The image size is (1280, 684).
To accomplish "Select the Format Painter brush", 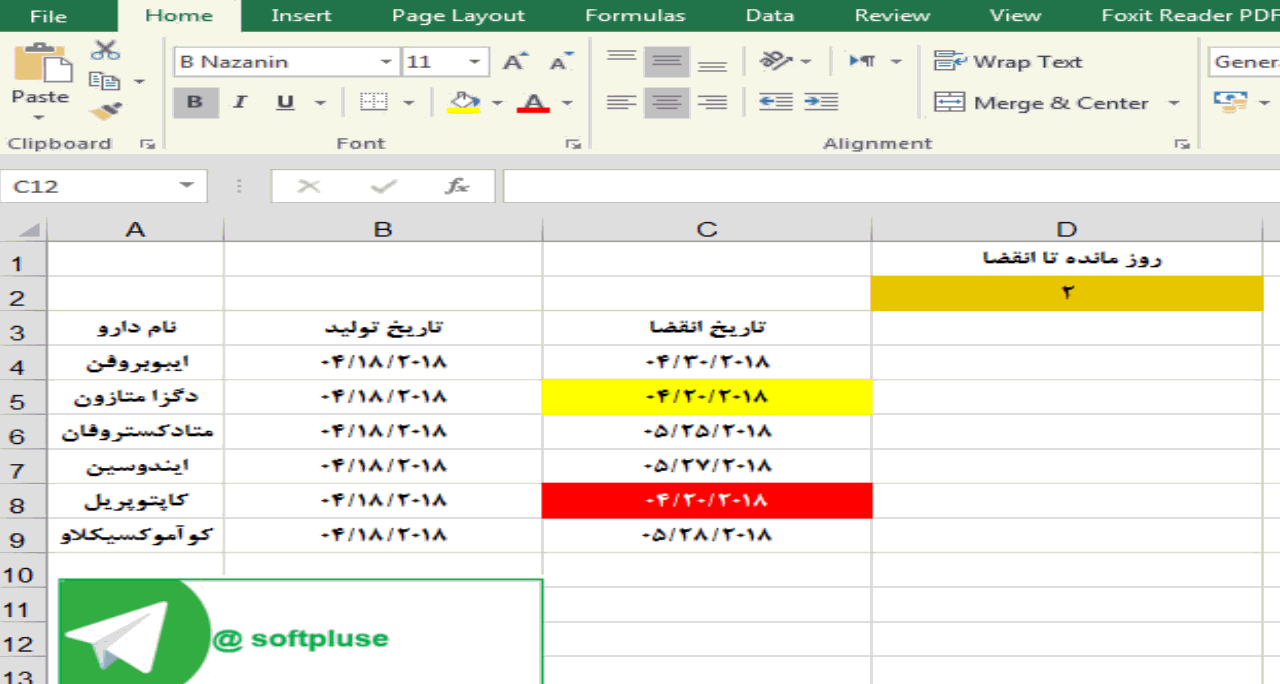I will (x=105, y=110).
